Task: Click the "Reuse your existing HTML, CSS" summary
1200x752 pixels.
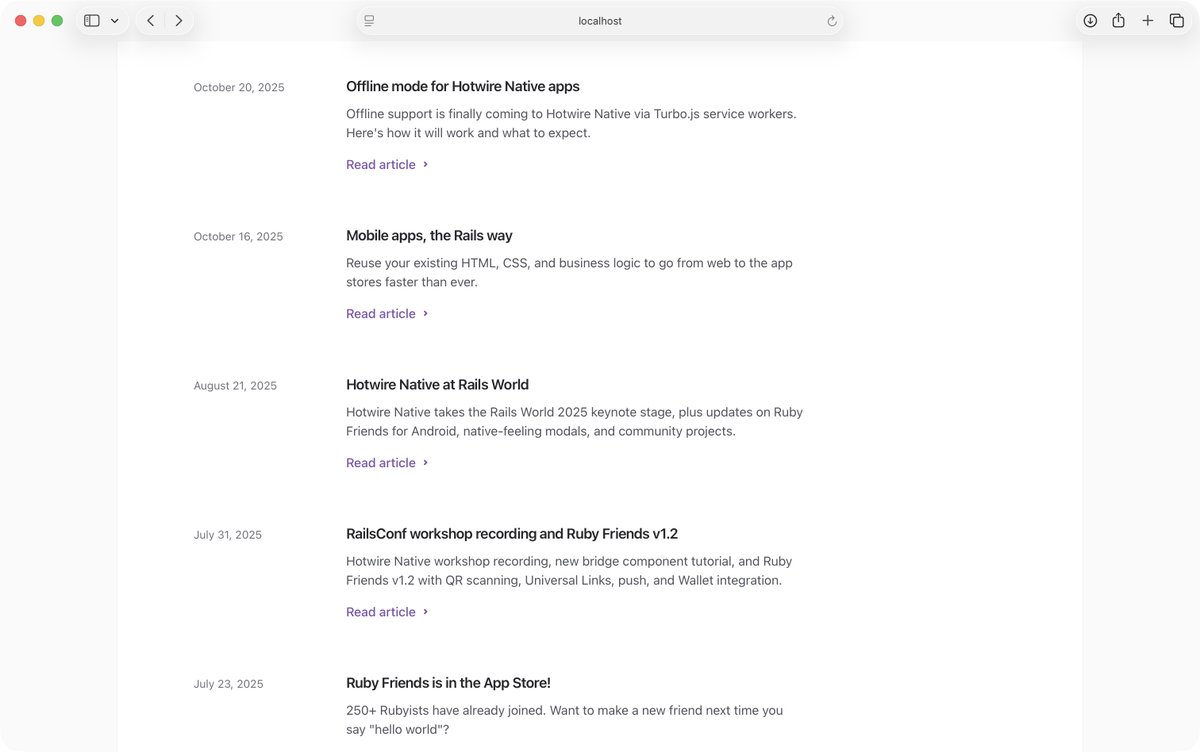Action: 569,272
